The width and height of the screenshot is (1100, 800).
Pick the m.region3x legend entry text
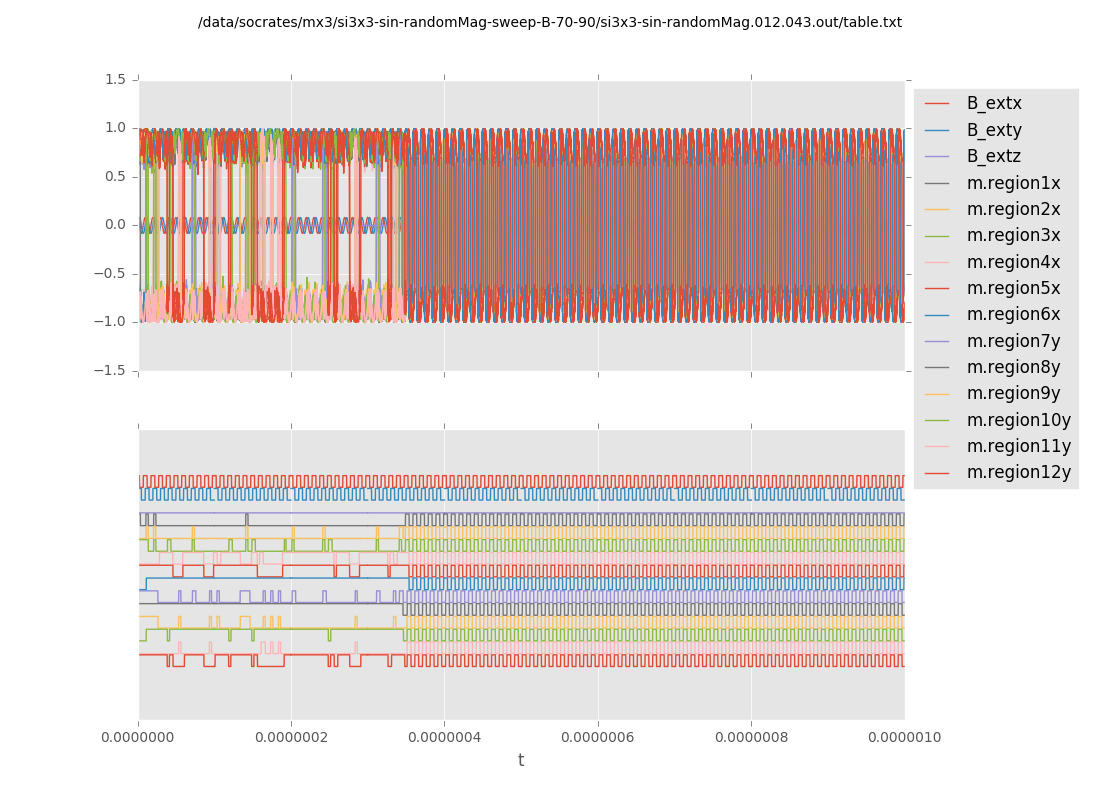1013,235
